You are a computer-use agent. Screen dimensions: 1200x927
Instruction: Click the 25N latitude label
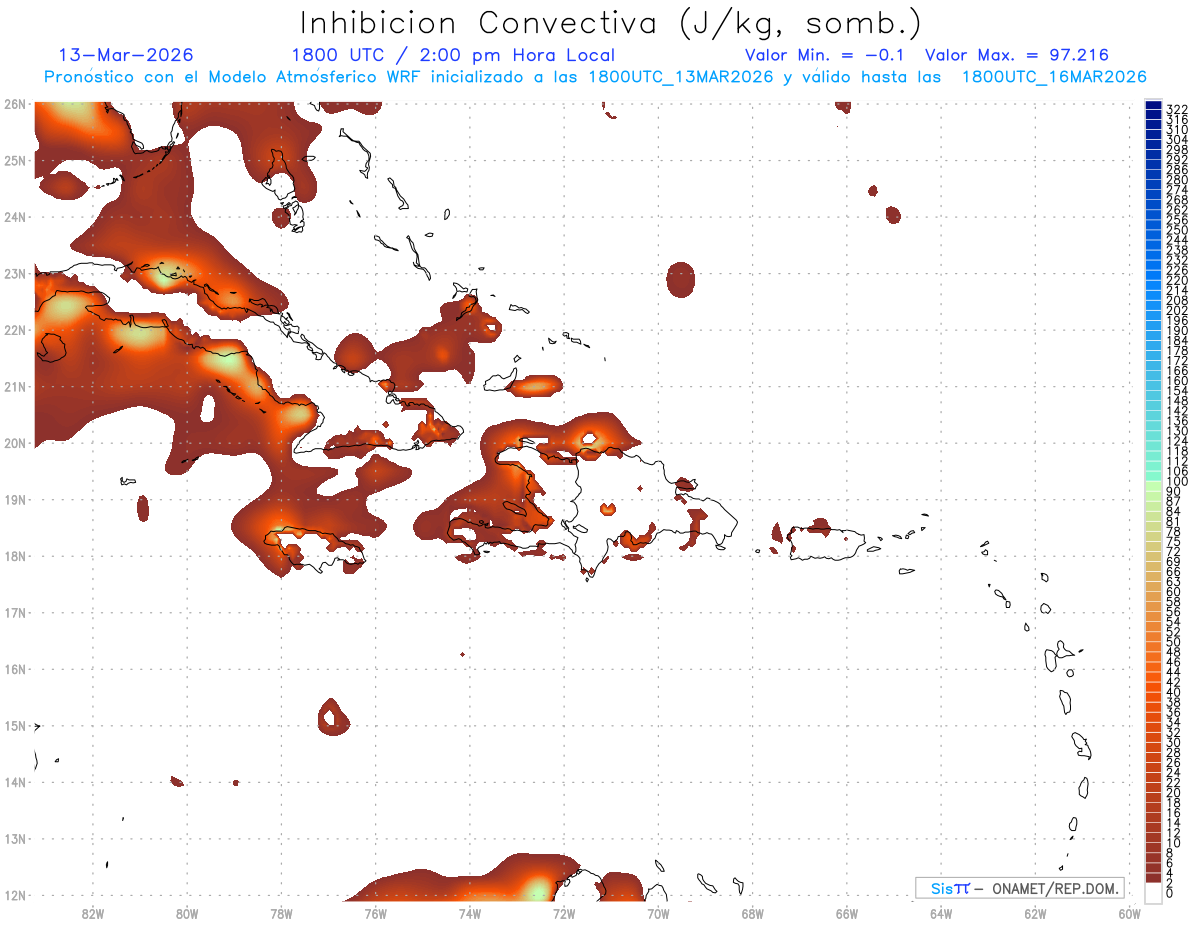(14, 160)
